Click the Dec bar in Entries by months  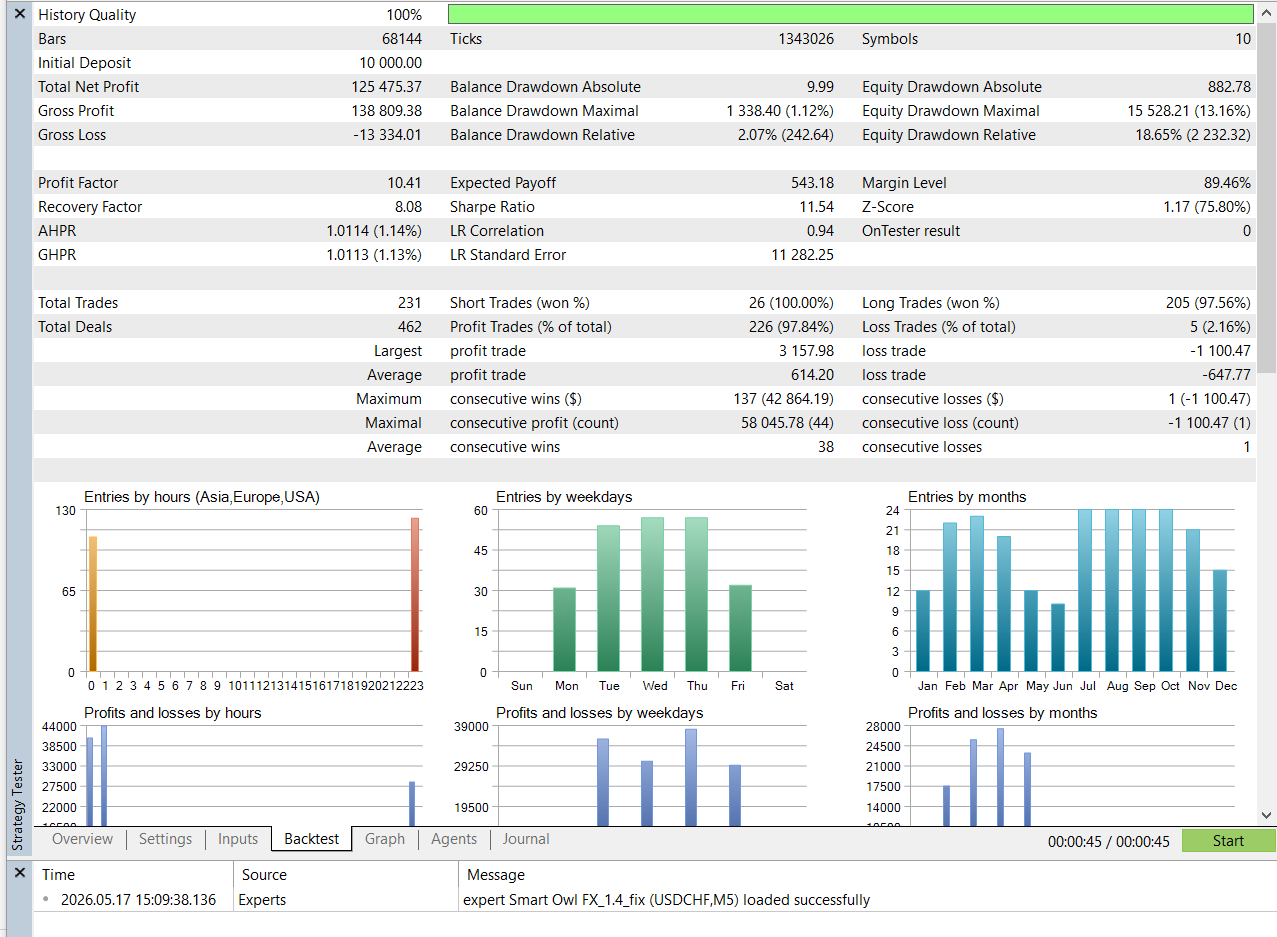click(1221, 621)
